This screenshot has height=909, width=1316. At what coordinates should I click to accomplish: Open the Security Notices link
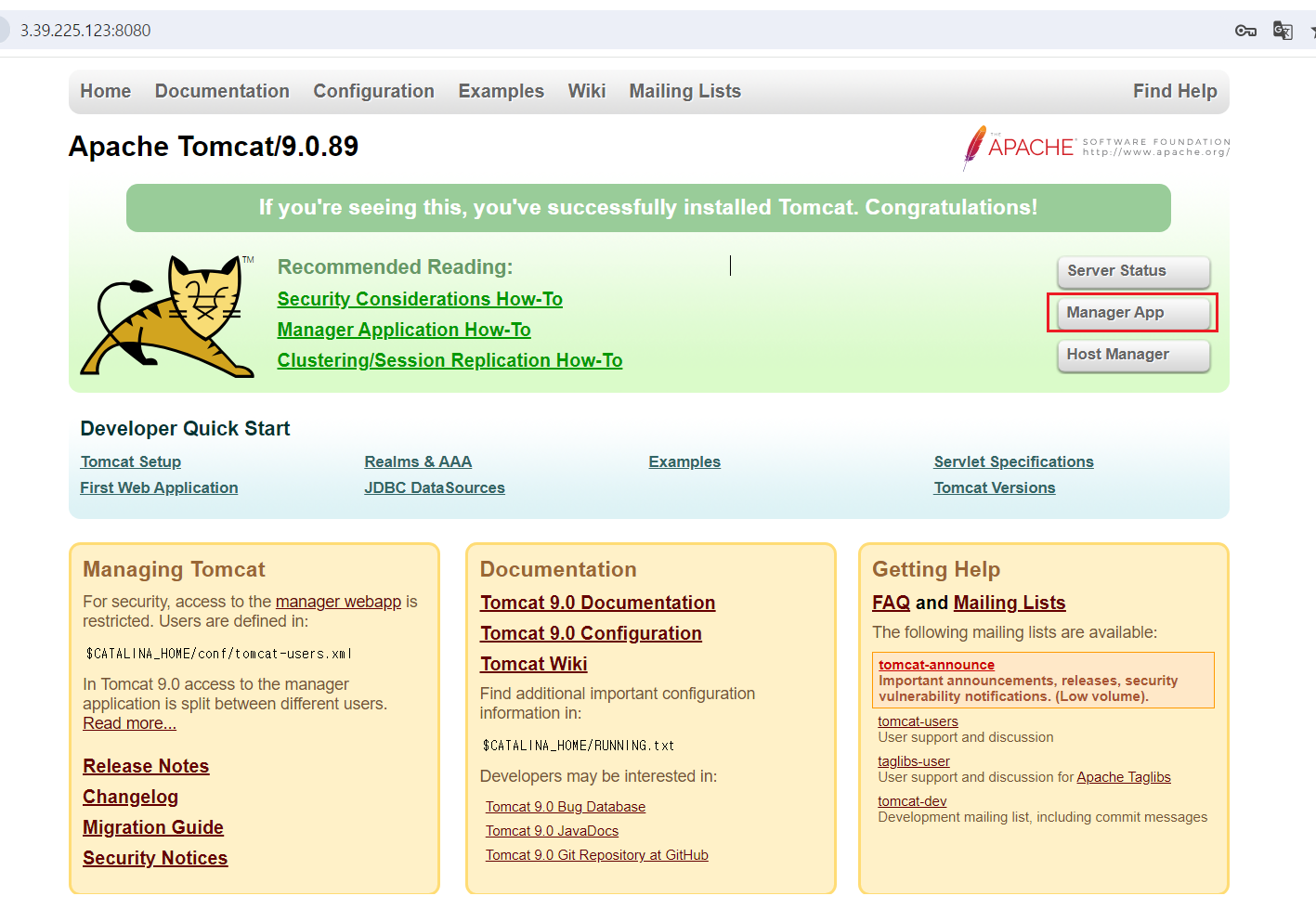(x=155, y=858)
